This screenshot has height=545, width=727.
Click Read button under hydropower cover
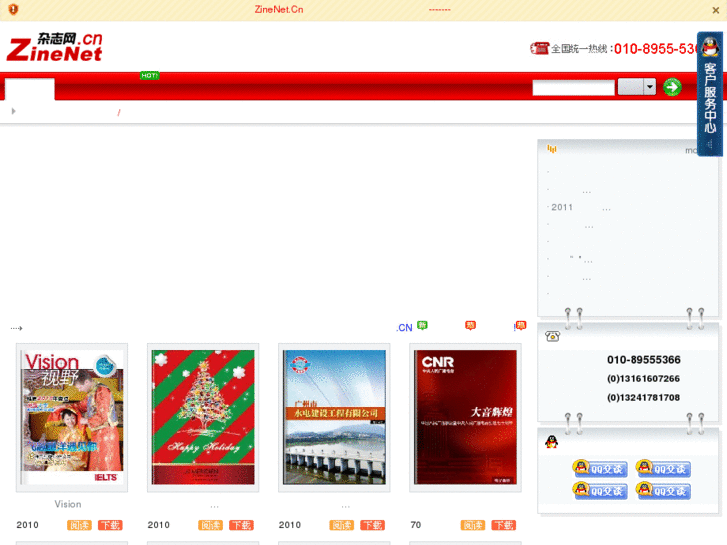tap(342, 525)
